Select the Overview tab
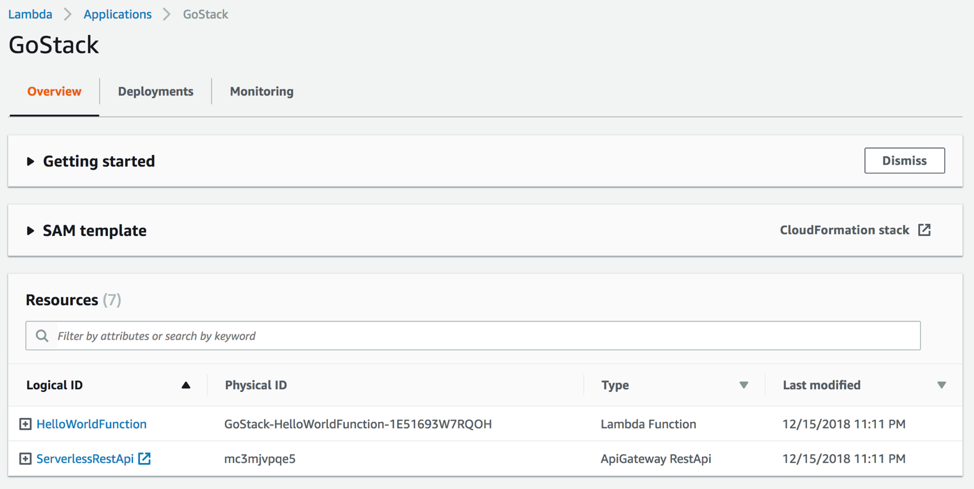 point(54,91)
